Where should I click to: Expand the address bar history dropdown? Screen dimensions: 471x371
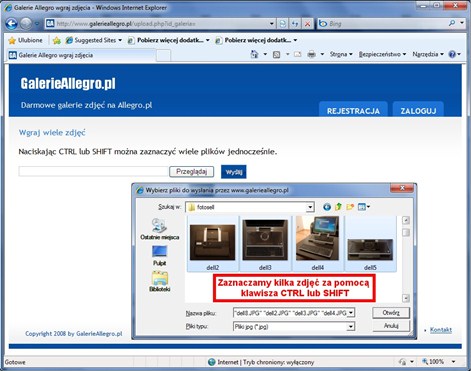tap(271, 24)
